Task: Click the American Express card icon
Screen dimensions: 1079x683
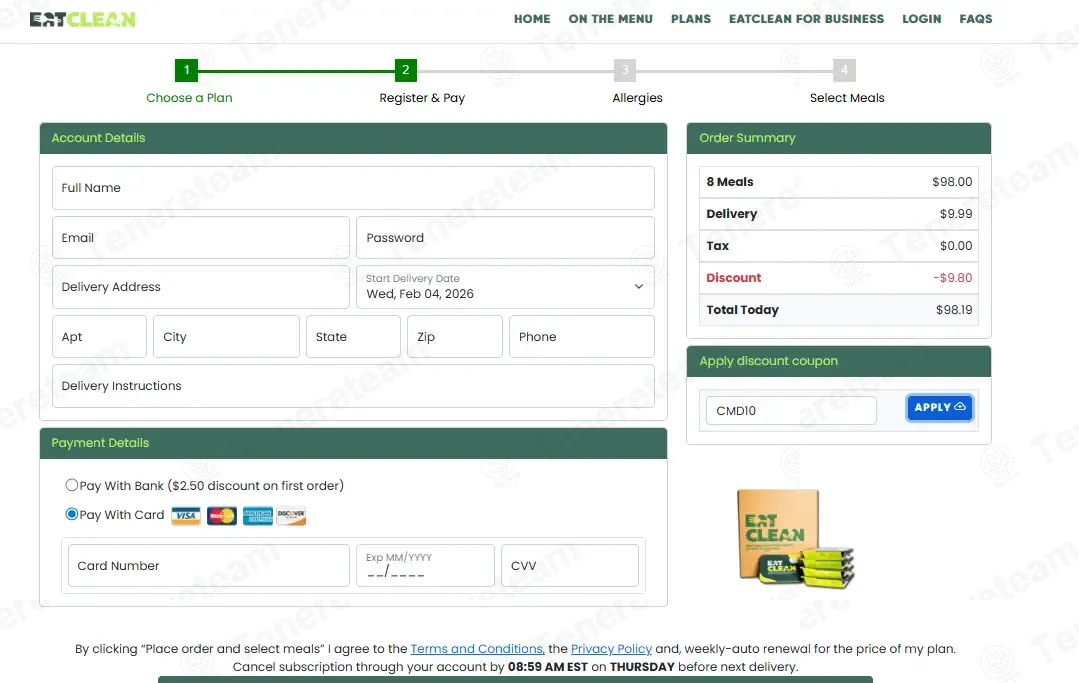Action: [x=257, y=516]
